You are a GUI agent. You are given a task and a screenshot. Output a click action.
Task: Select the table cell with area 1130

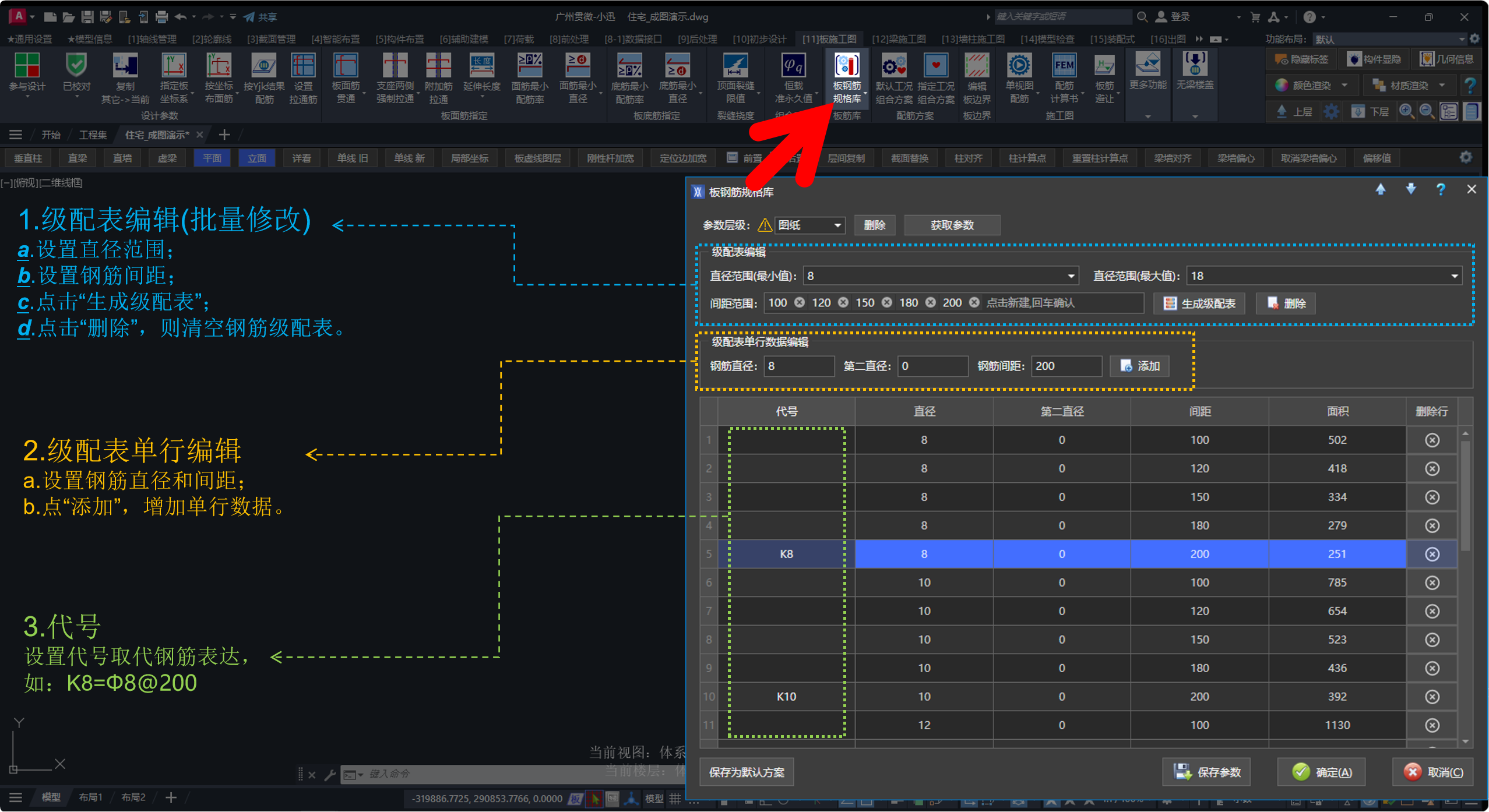point(1337,725)
